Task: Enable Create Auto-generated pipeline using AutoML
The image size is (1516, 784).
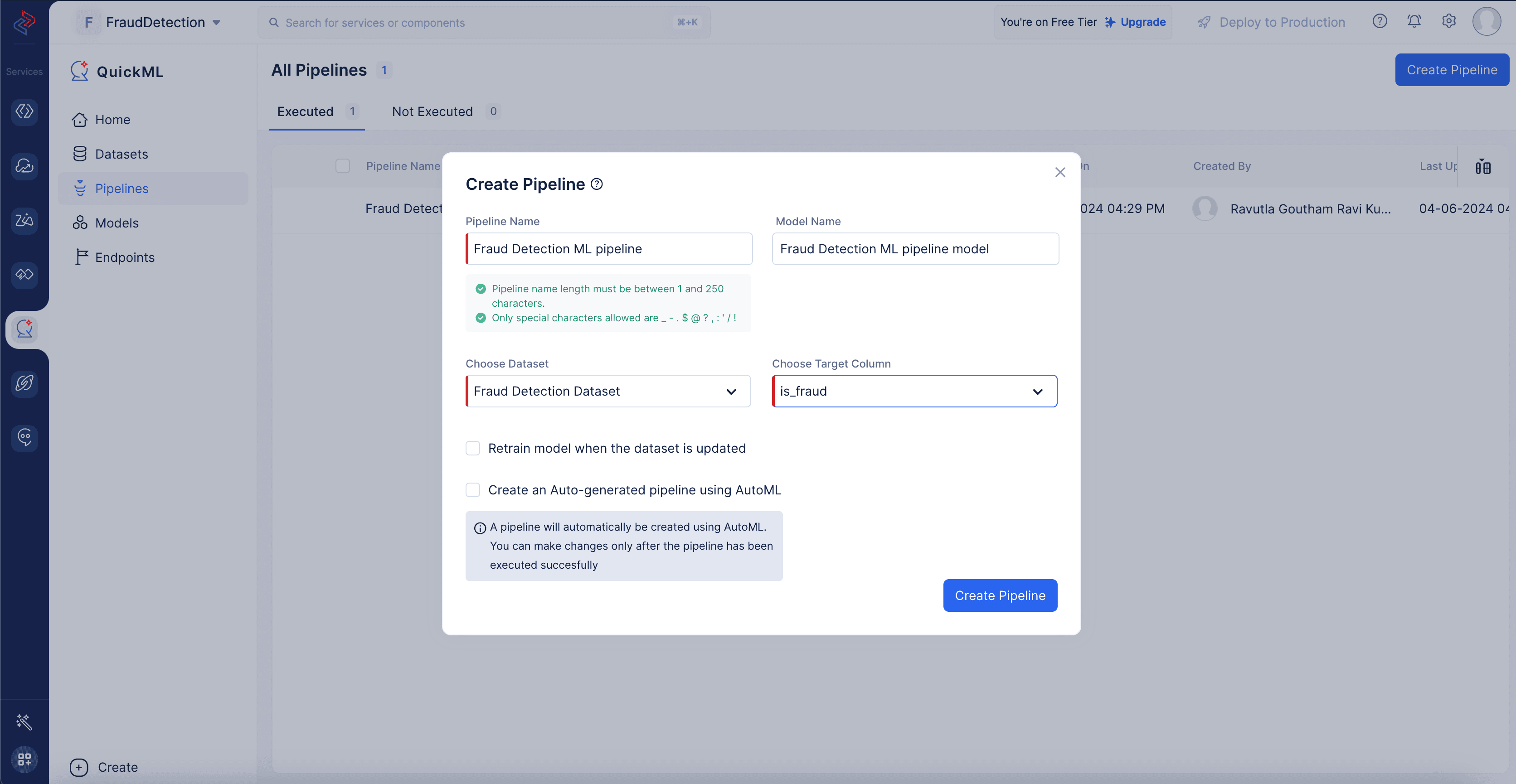Action: coord(473,490)
